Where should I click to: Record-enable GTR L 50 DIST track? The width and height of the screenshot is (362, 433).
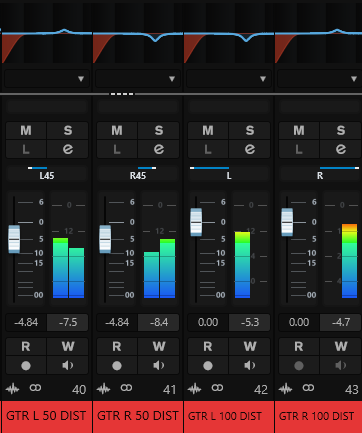[x=26, y=365]
